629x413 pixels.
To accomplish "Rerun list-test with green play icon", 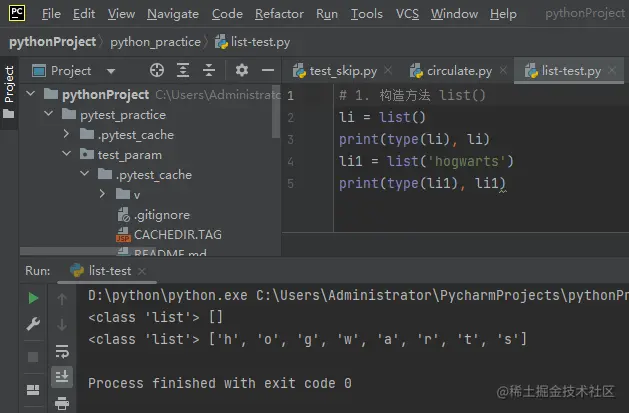I will pyautogui.click(x=33, y=298).
